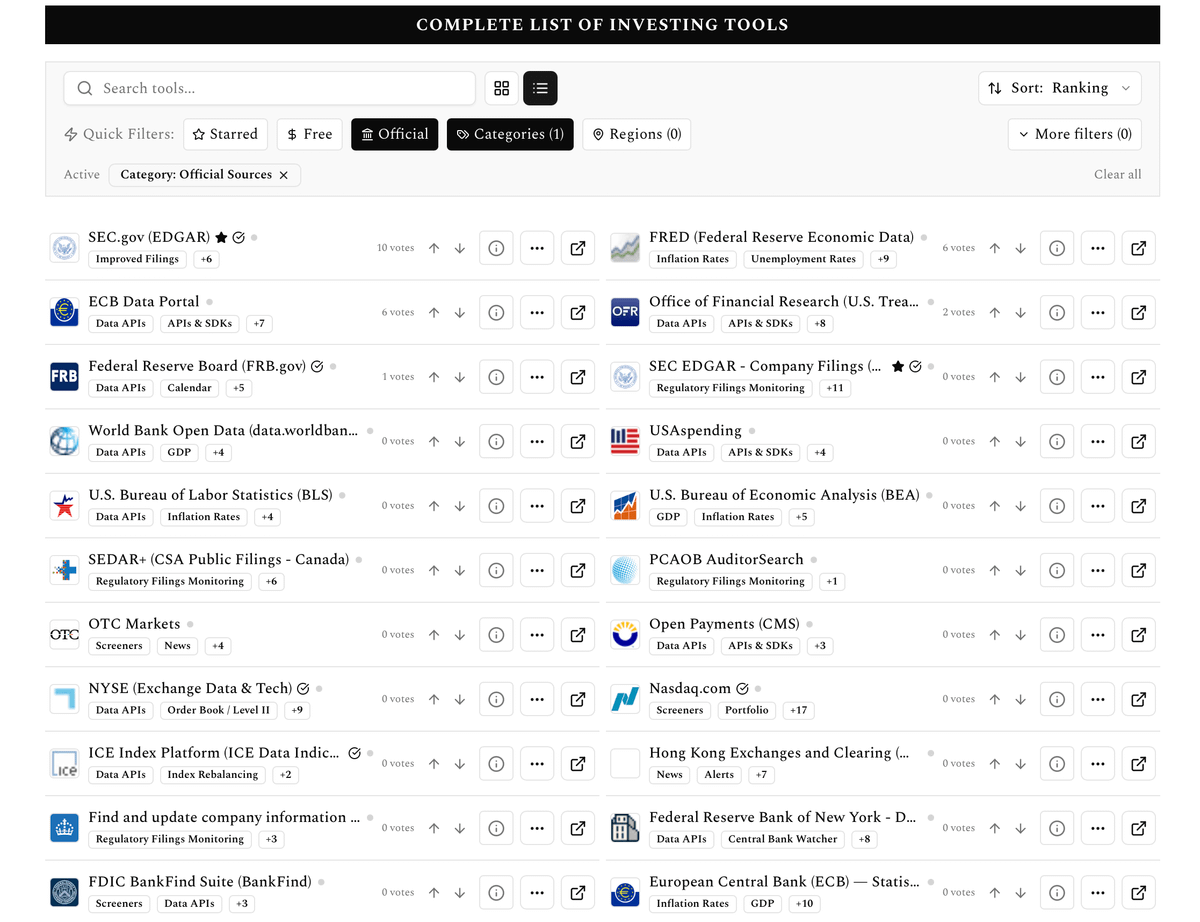The height and width of the screenshot is (922, 1200).
Task: Select Order Book / Level II tag on NYSE
Action: pyautogui.click(x=219, y=710)
